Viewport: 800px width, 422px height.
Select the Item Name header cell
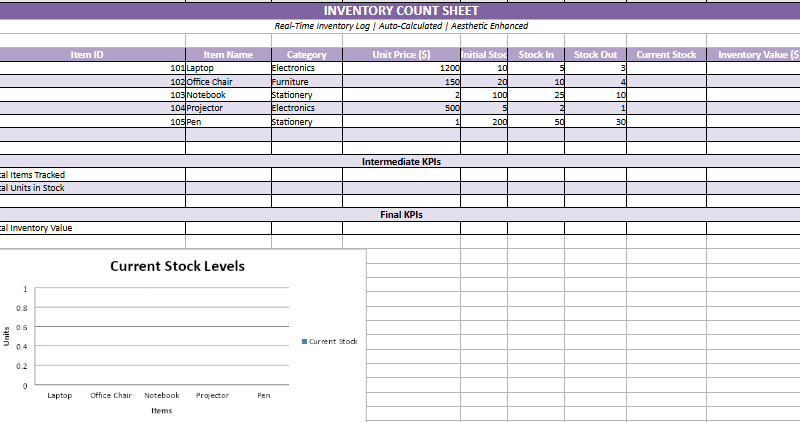pyautogui.click(x=228, y=55)
